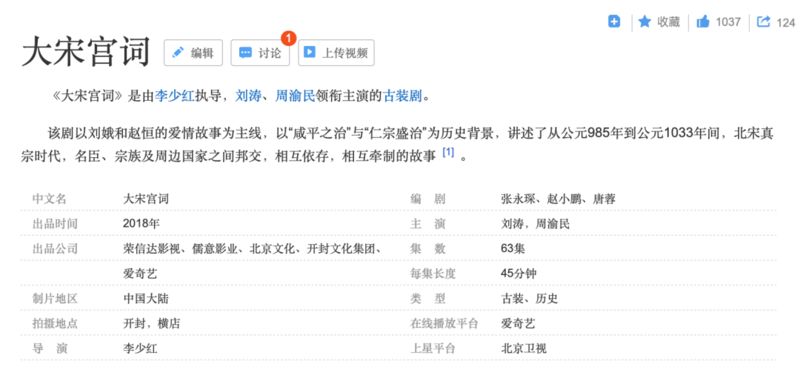Select the 类型 value 古装、历史

click(530, 299)
